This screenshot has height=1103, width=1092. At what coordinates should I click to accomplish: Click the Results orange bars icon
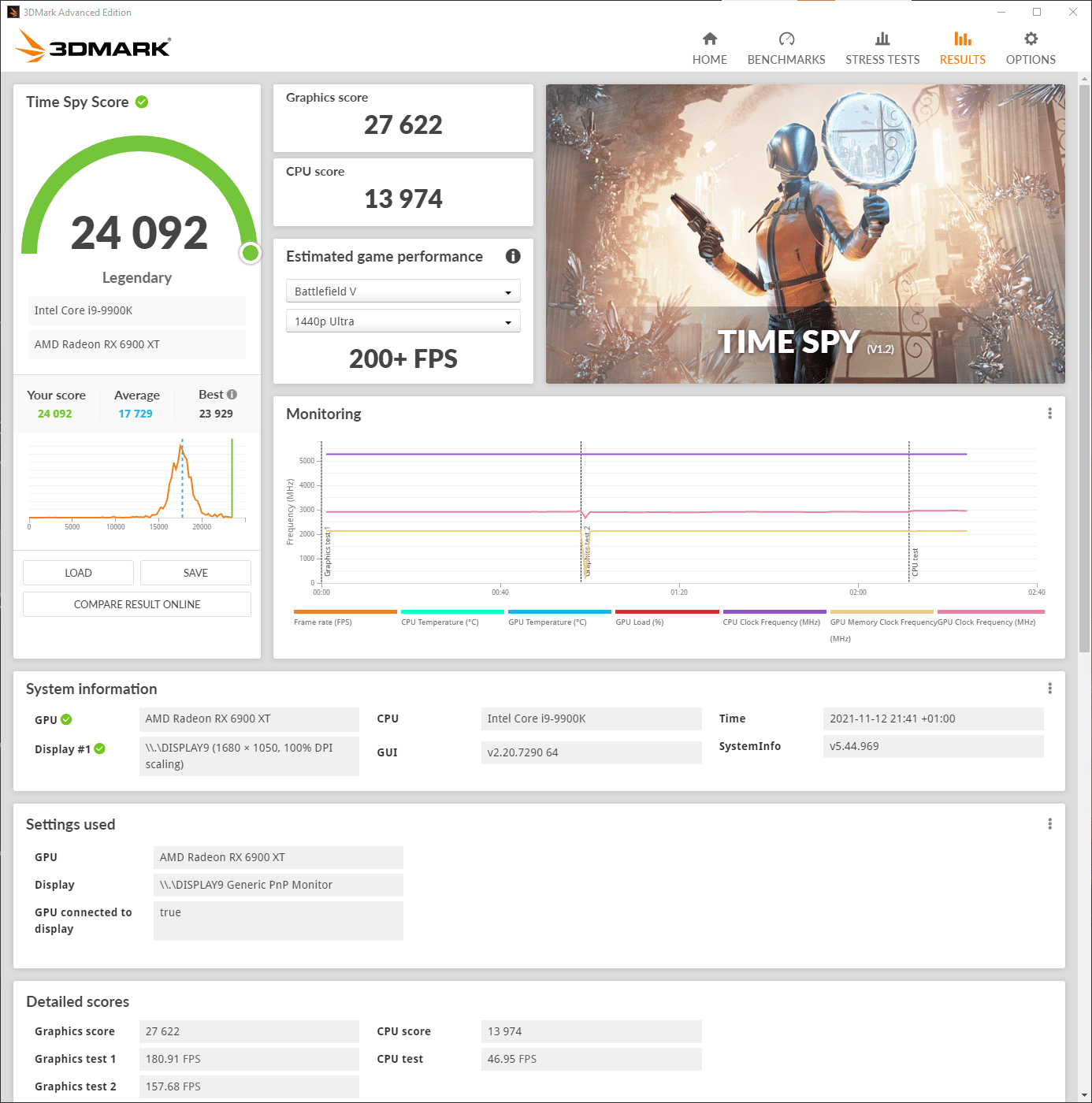[962, 39]
